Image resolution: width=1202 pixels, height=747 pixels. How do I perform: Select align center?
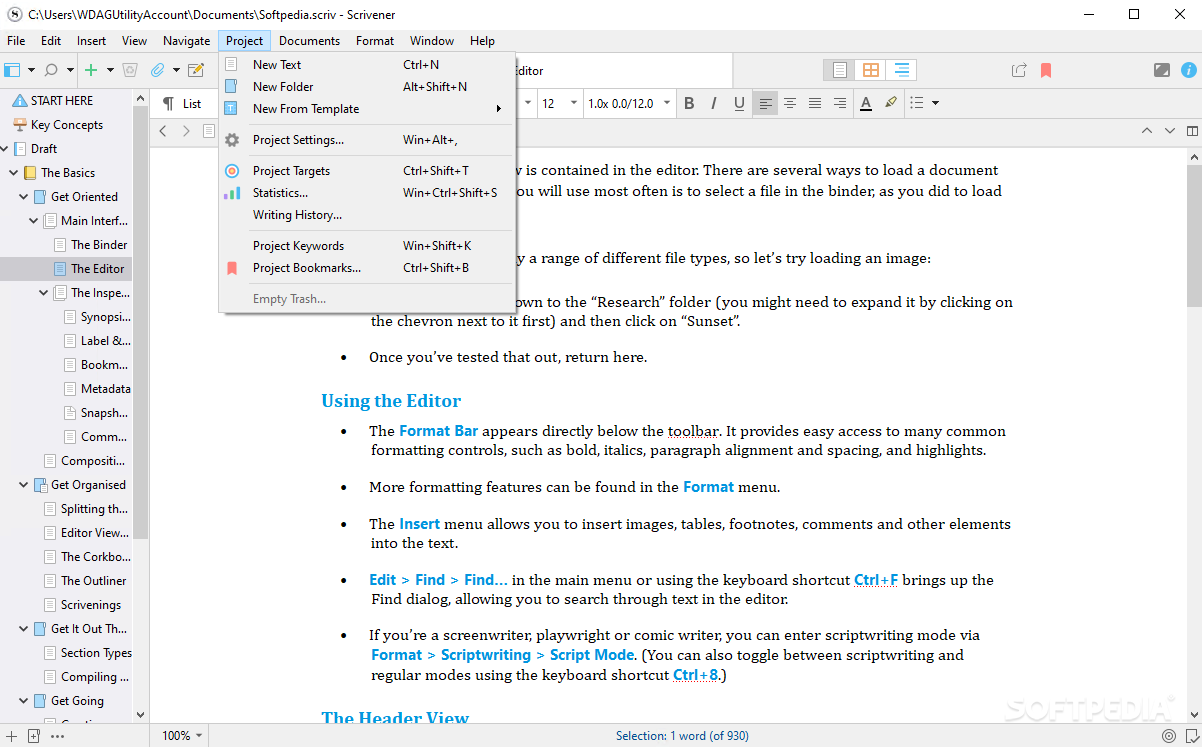click(x=790, y=103)
